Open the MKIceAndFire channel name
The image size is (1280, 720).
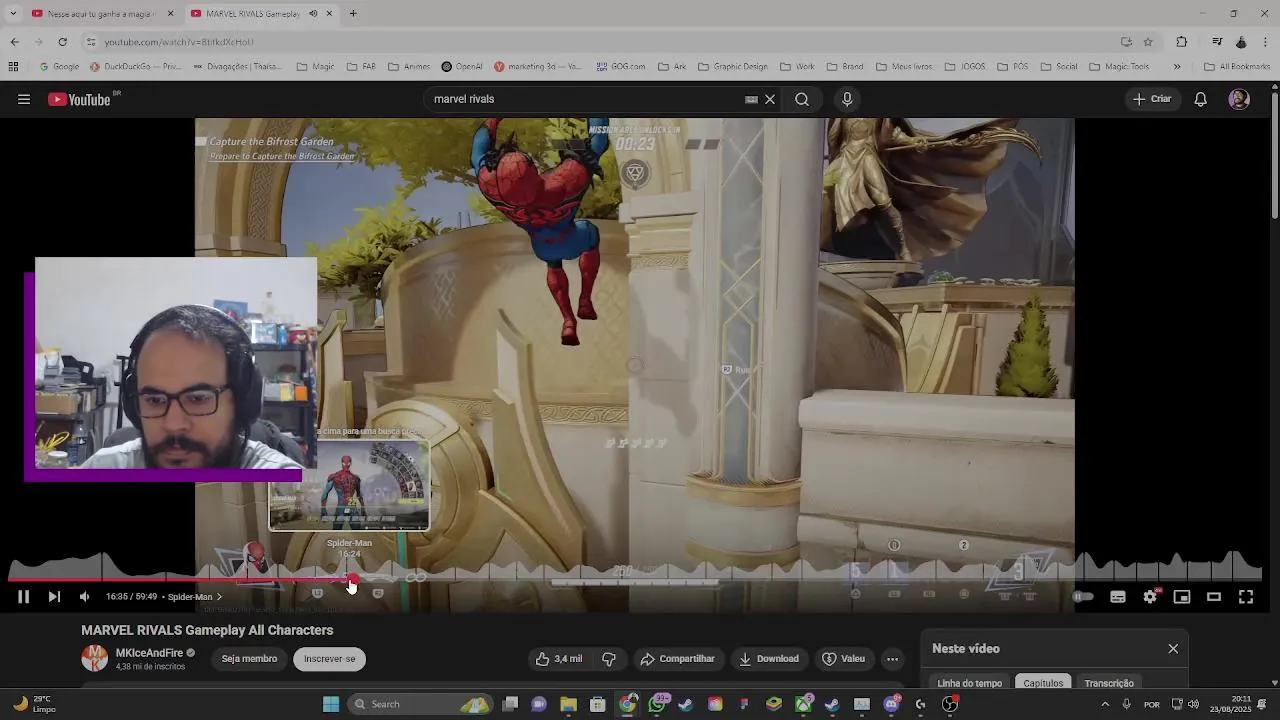tap(149, 653)
